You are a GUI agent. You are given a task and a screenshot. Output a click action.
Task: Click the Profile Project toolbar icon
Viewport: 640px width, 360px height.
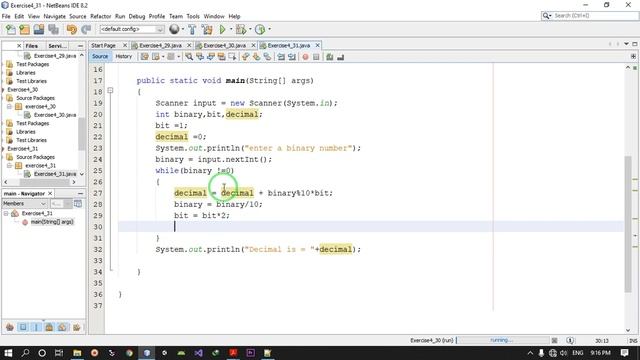[260, 29]
